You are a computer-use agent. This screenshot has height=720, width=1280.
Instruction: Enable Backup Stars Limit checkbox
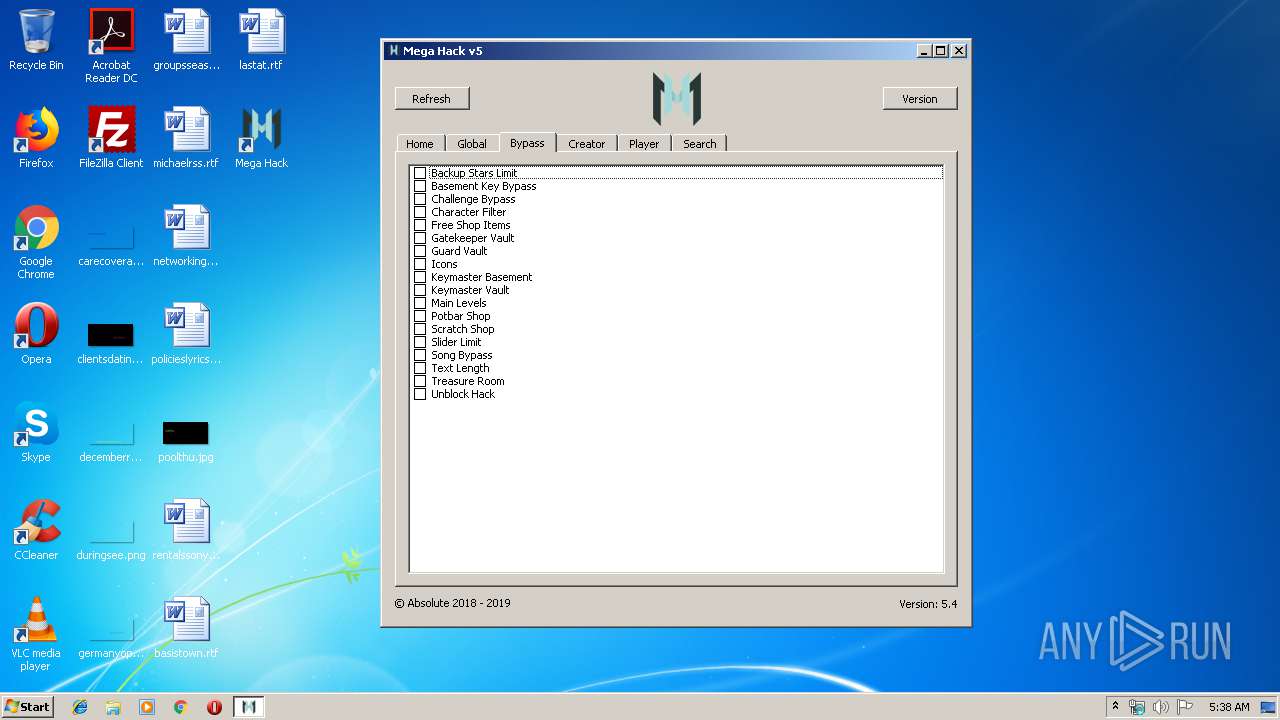click(x=420, y=173)
